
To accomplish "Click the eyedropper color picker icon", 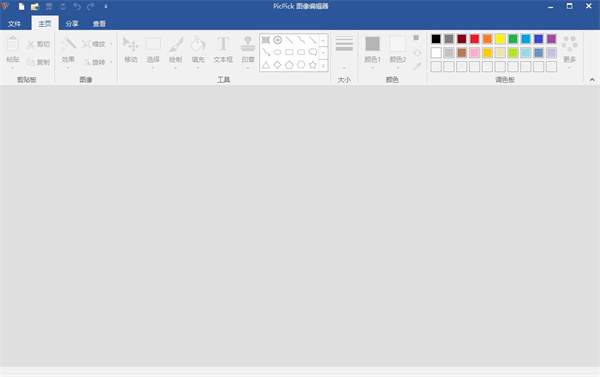I will click(x=417, y=66).
